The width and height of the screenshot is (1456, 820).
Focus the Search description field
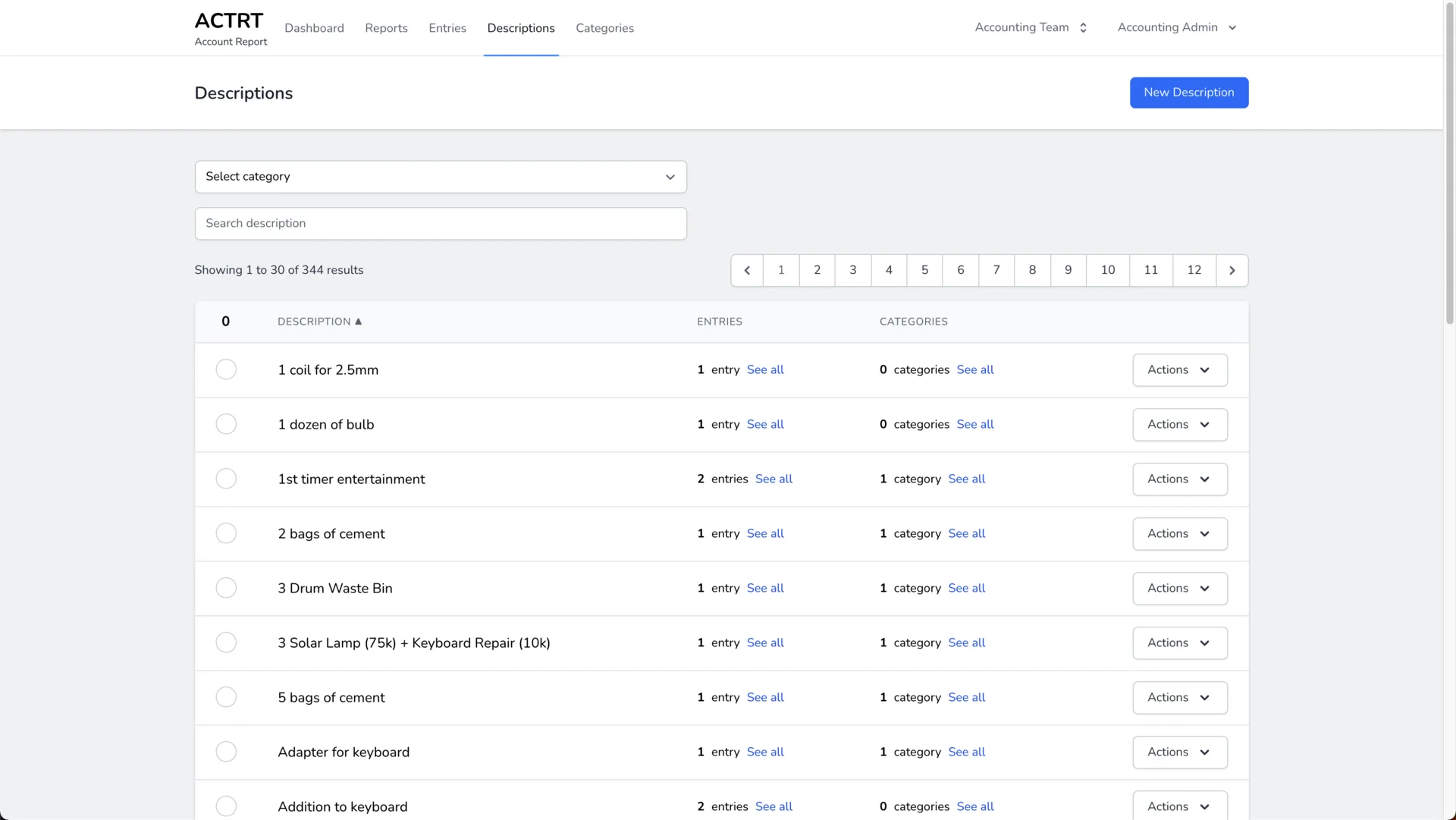pos(441,224)
